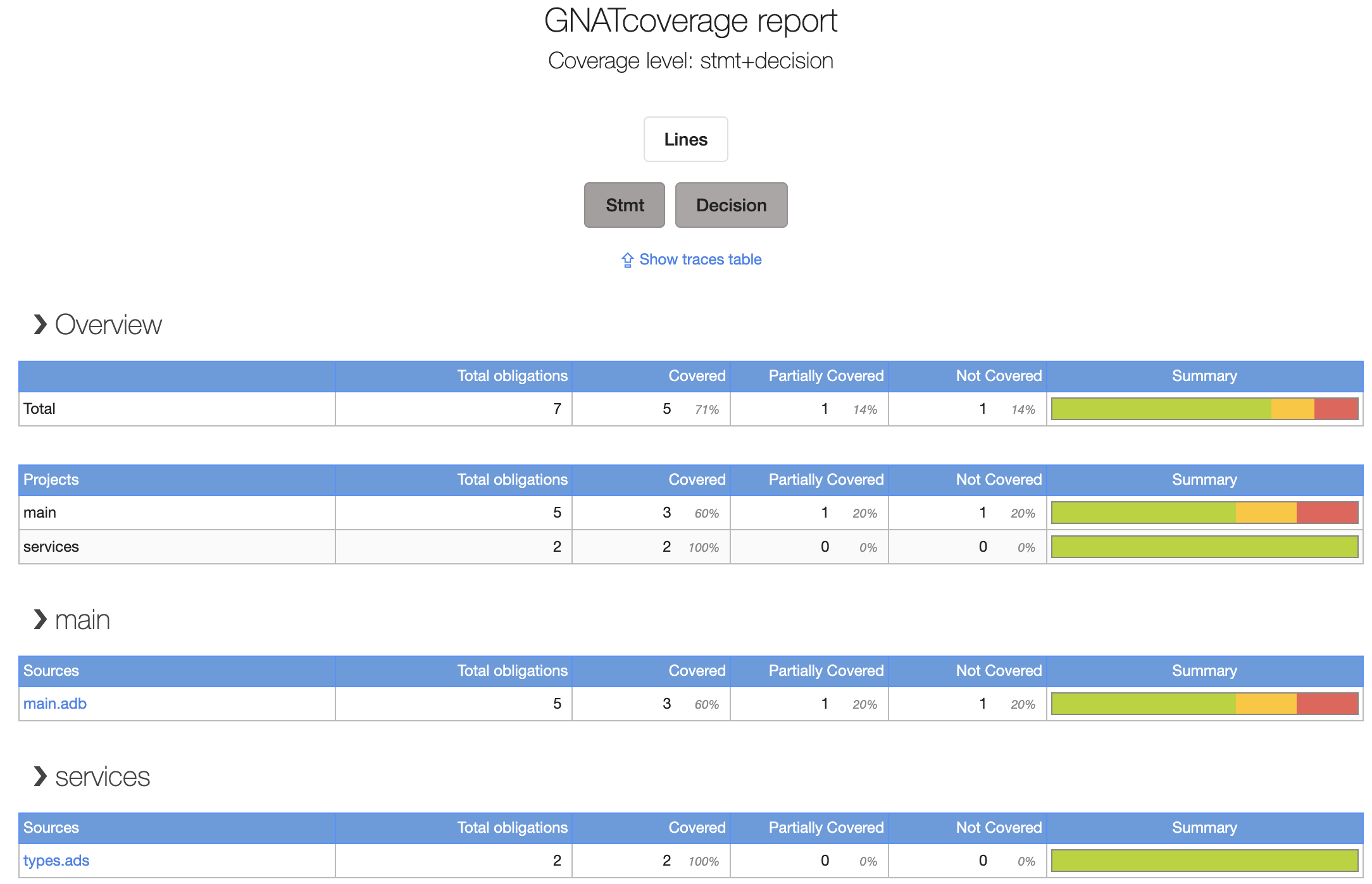The width and height of the screenshot is (1372, 884).
Task: Click the Overview section heading
Action: tap(108, 325)
